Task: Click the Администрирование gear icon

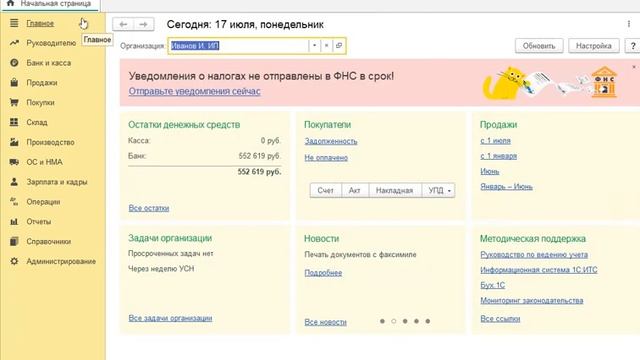Action: (x=14, y=261)
